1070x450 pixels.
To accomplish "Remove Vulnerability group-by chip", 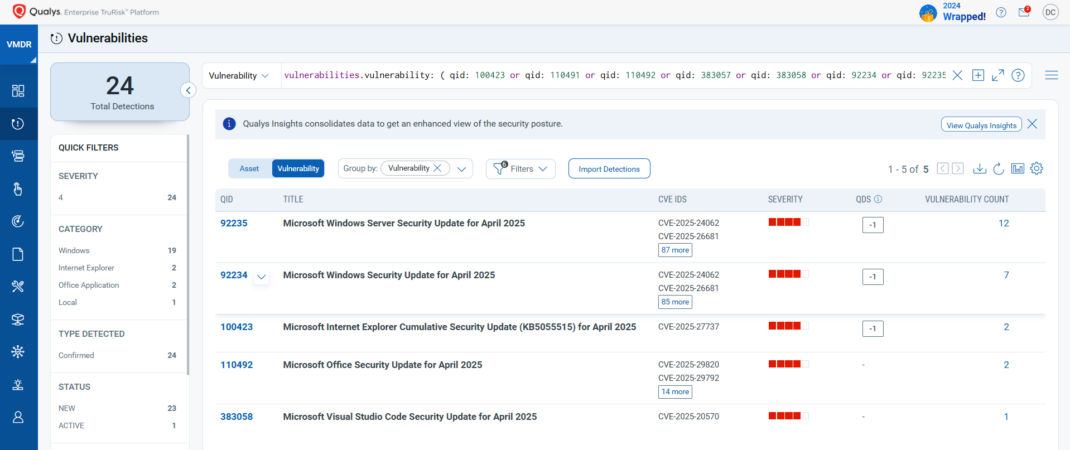I will pyautogui.click(x=437, y=168).
